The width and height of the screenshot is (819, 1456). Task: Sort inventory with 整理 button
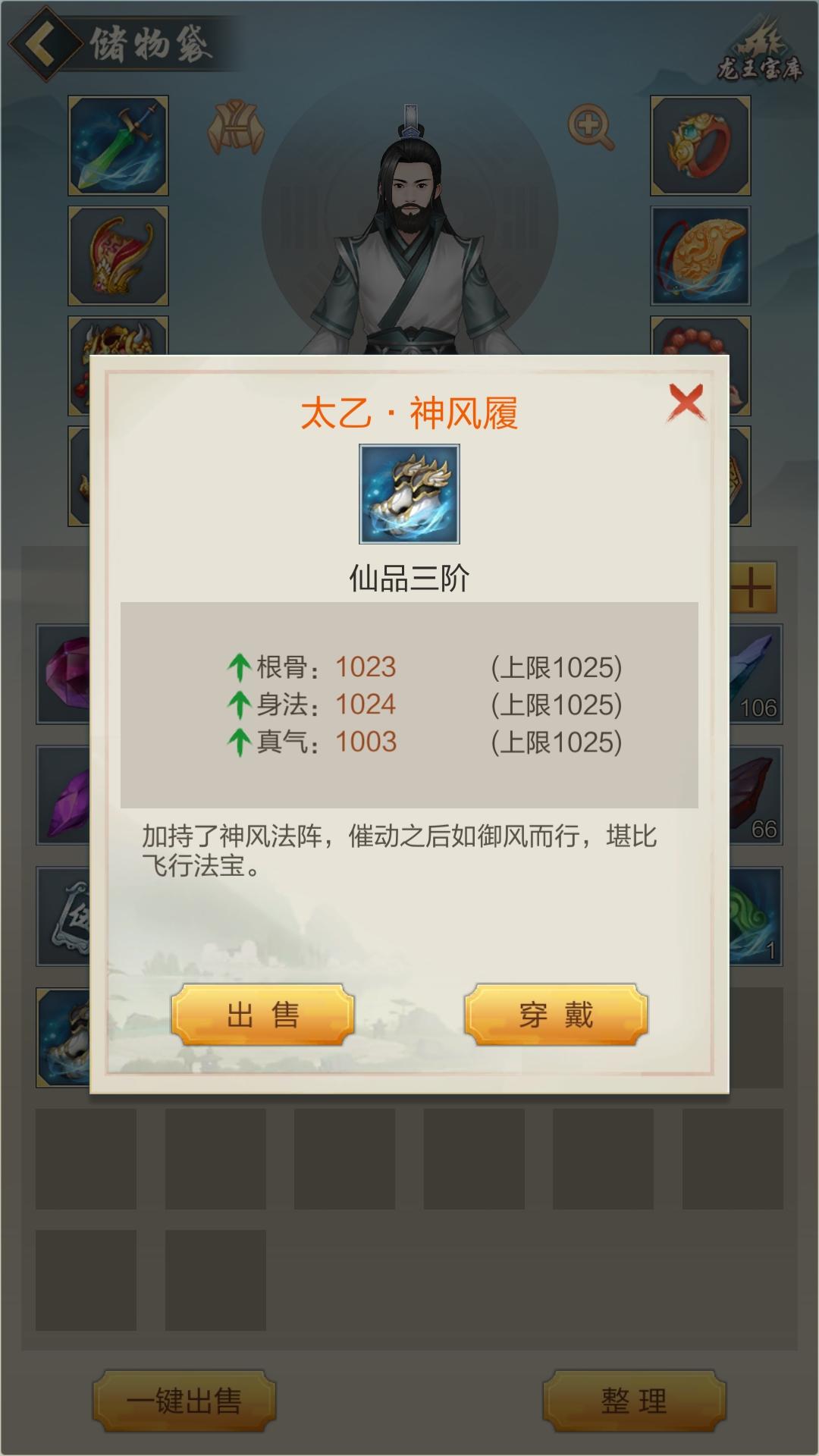[634, 1401]
